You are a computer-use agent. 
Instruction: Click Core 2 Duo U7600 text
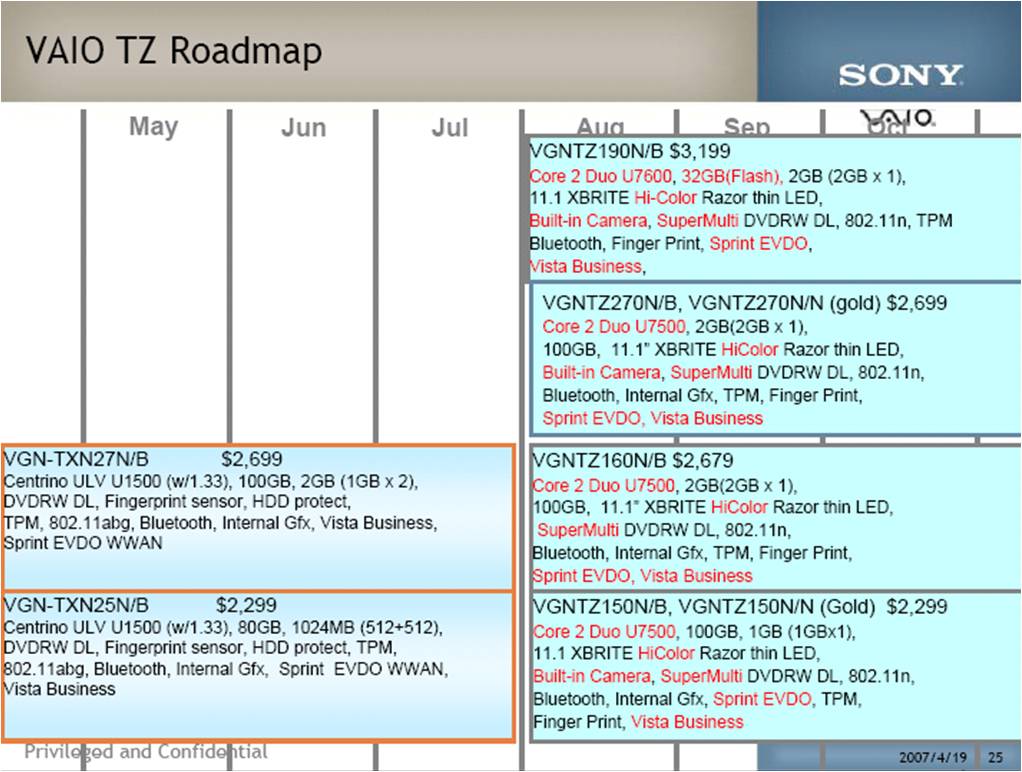click(600, 176)
